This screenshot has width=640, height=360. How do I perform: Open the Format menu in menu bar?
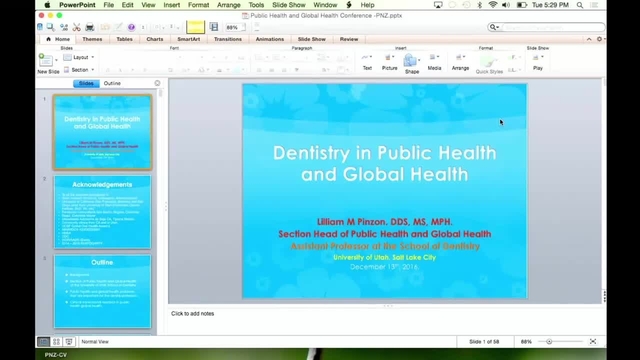198,5
